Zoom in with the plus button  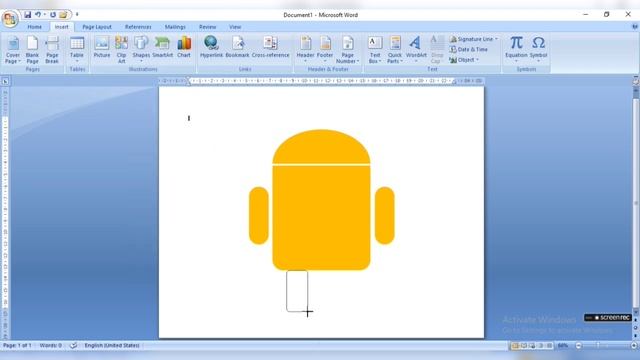click(634, 346)
